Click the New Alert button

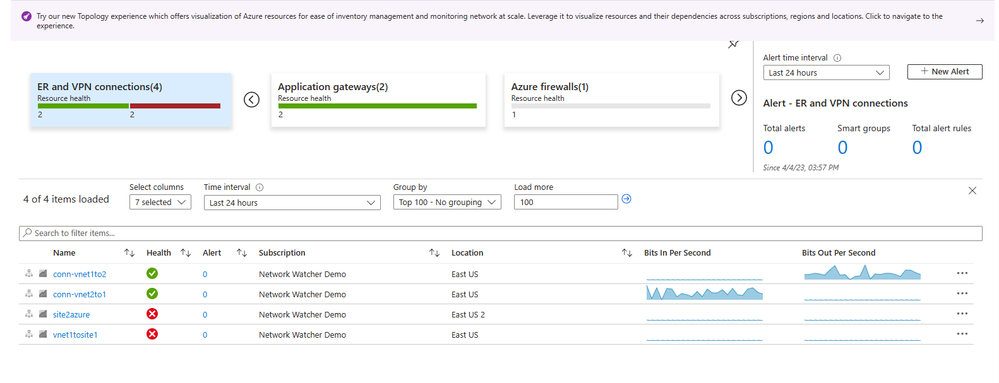944,72
